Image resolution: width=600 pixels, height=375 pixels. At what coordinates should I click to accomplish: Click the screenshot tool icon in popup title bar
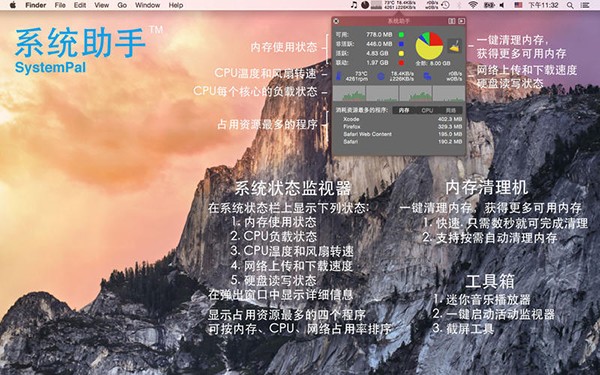click(461, 21)
